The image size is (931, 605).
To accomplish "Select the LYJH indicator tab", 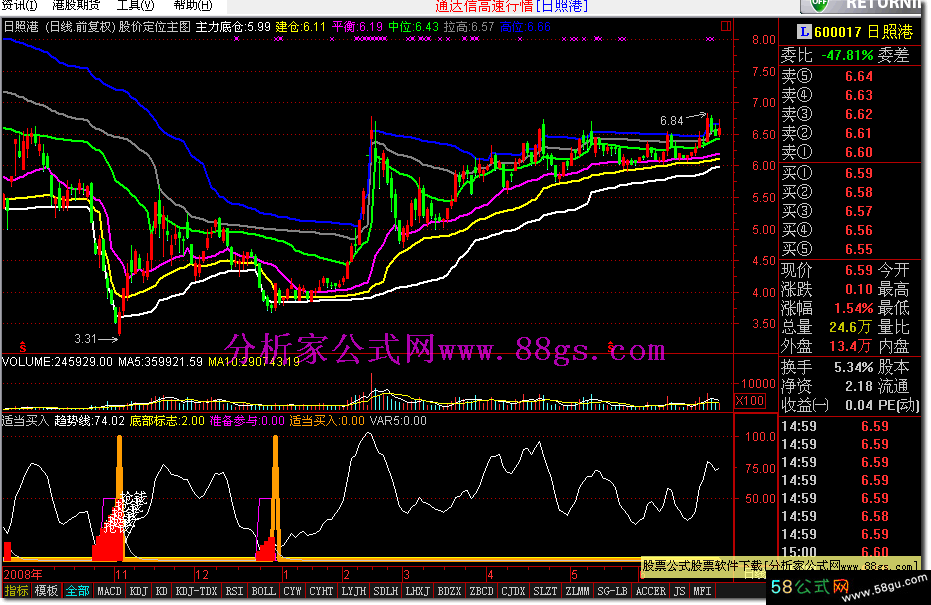I will [x=354, y=591].
